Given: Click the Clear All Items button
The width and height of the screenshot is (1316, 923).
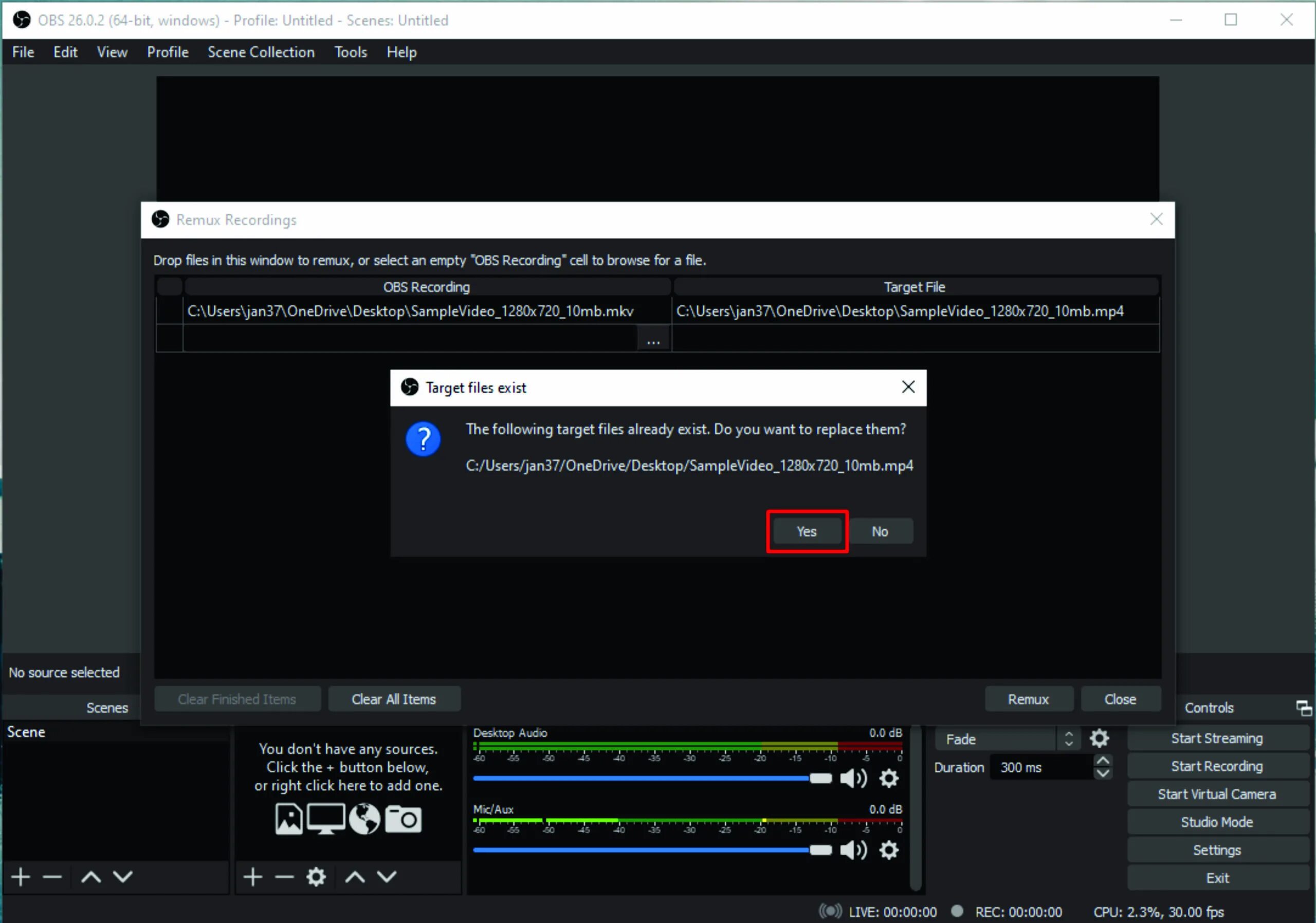Looking at the screenshot, I should 394,699.
